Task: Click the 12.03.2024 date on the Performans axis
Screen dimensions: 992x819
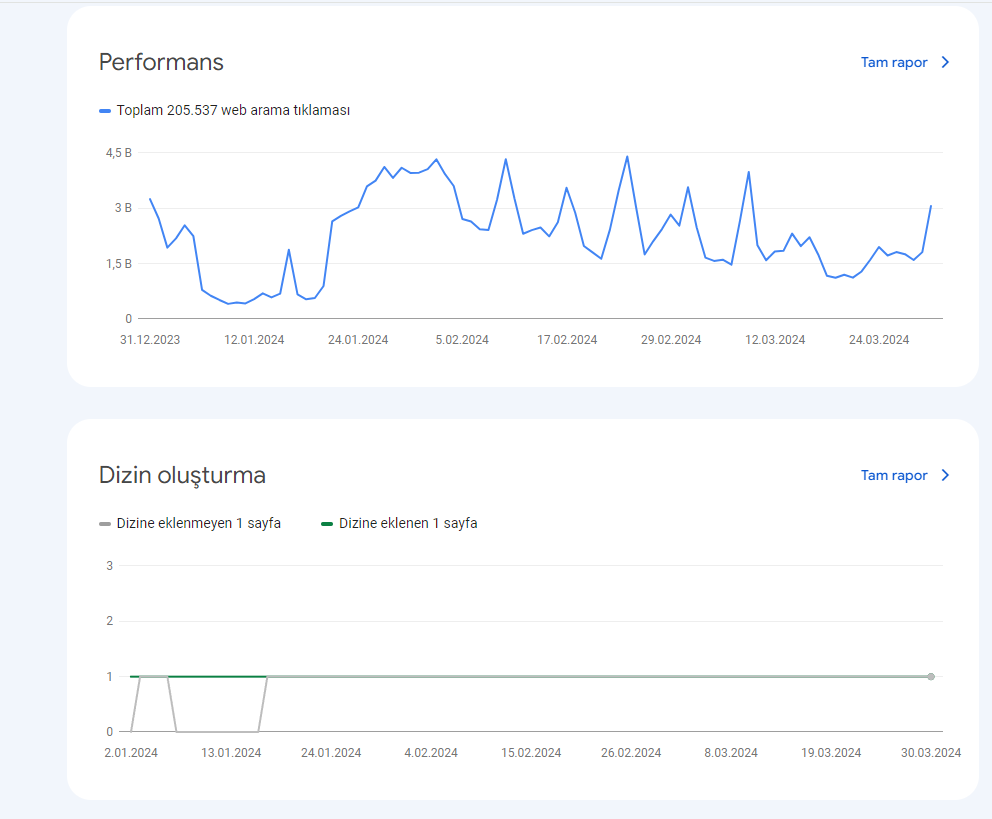Action: pyautogui.click(x=775, y=340)
